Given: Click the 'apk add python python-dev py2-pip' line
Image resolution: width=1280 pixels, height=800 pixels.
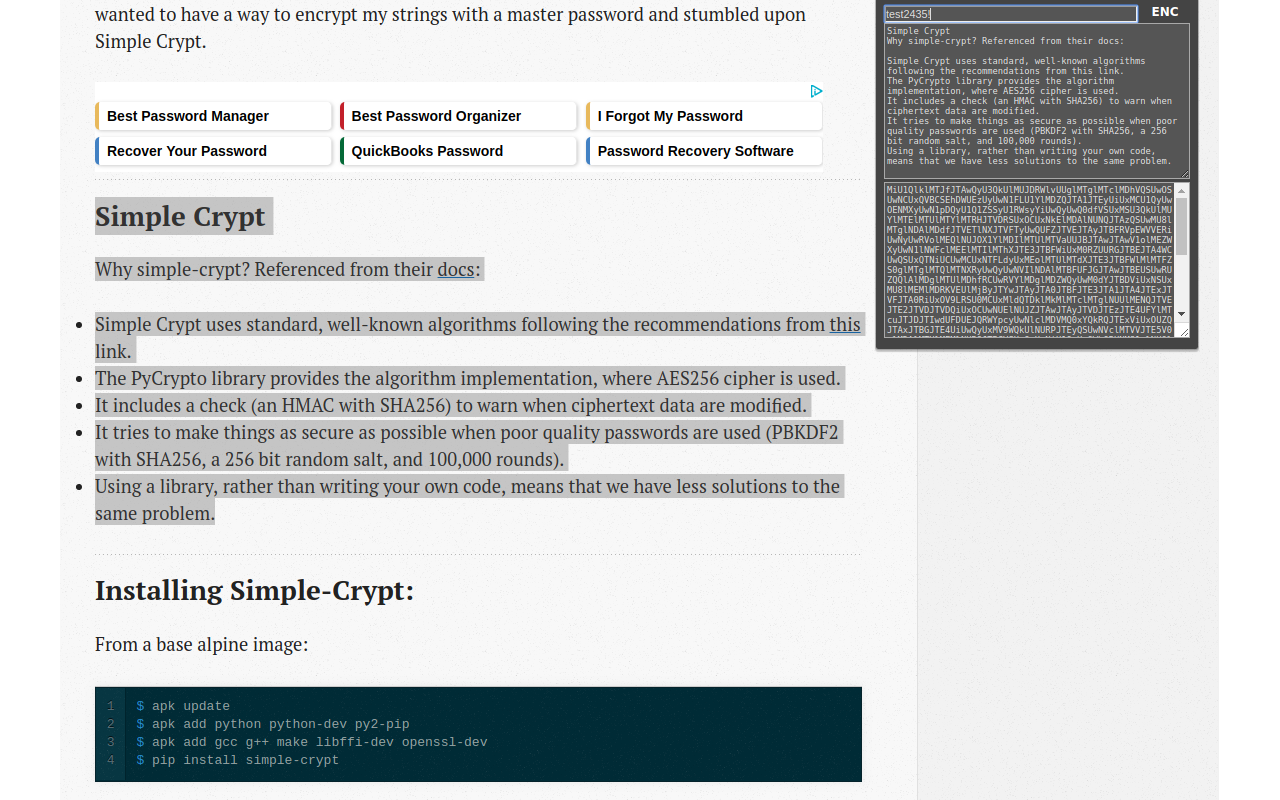Looking at the screenshot, I should pyautogui.click(x=273, y=724).
